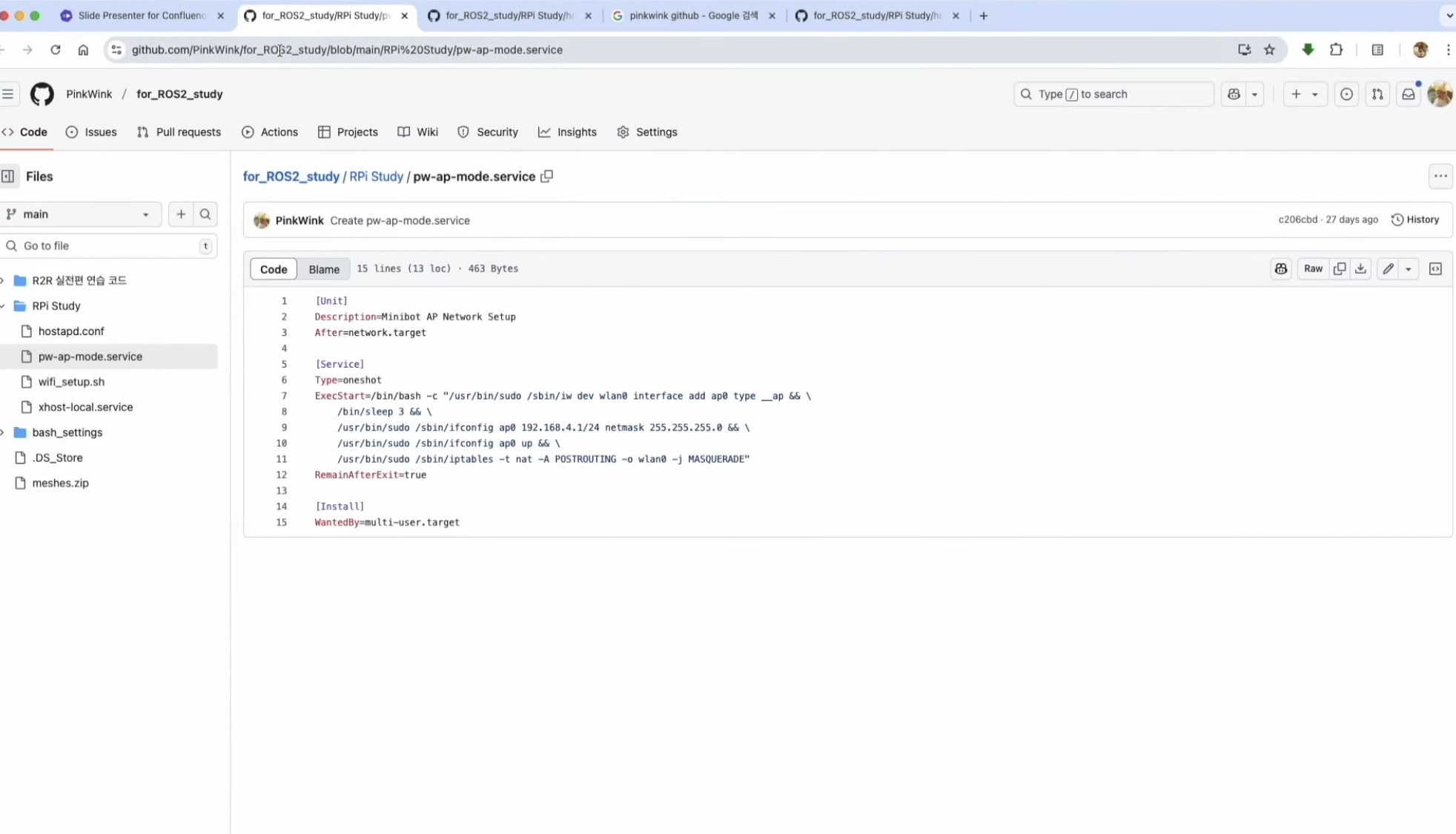
Task: Download the raw file icon
Action: click(1360, 269)
